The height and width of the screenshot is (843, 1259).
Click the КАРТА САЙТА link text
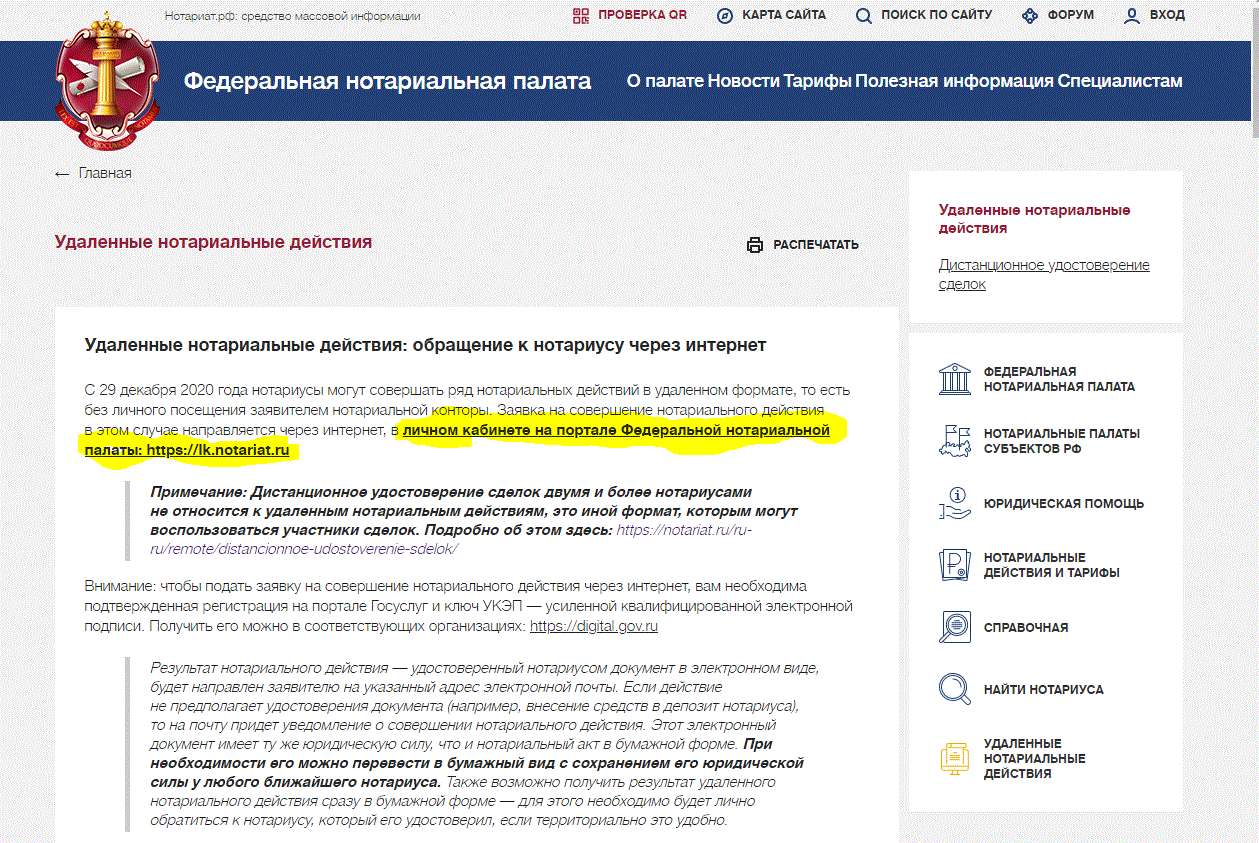coord(784,15)
